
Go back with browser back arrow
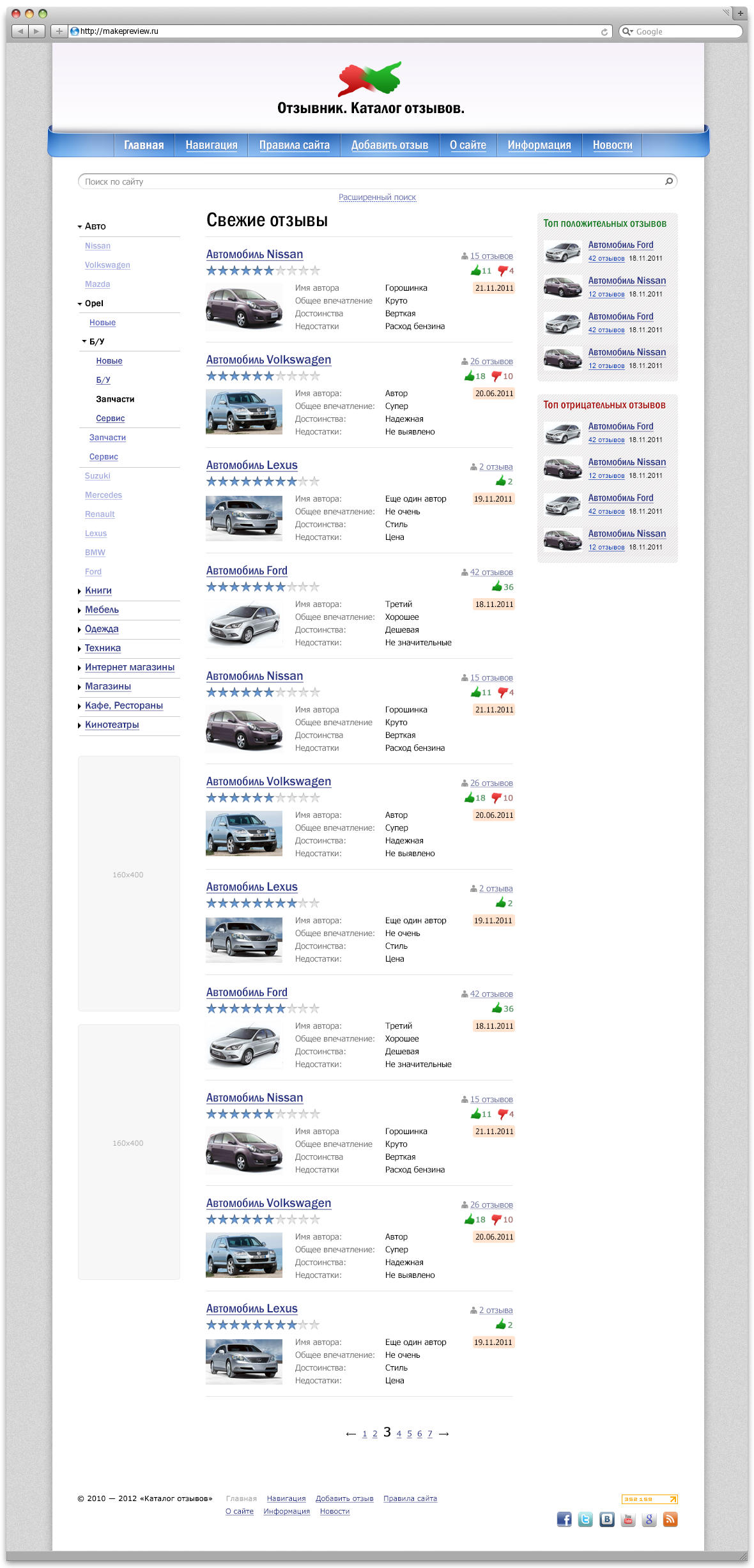pyautogui.click(x=20, y=31)
